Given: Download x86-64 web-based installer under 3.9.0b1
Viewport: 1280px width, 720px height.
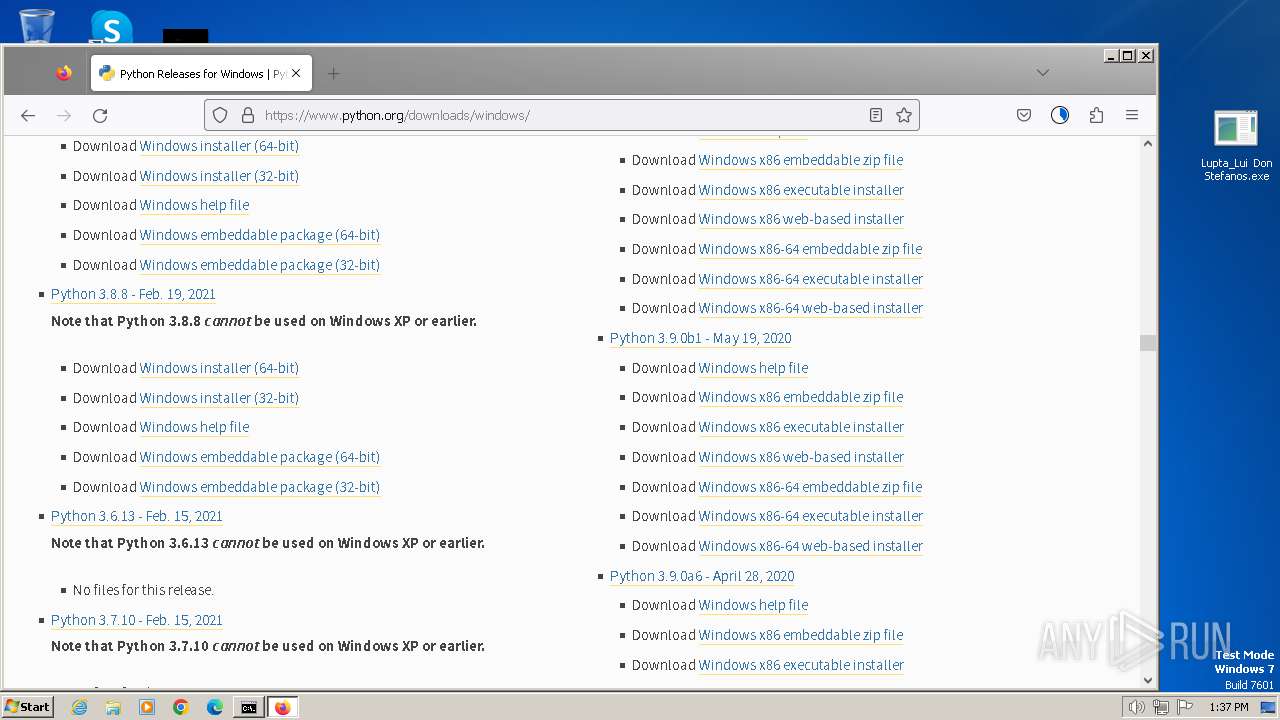Looking at the screenshot, I should click(811, 546).
